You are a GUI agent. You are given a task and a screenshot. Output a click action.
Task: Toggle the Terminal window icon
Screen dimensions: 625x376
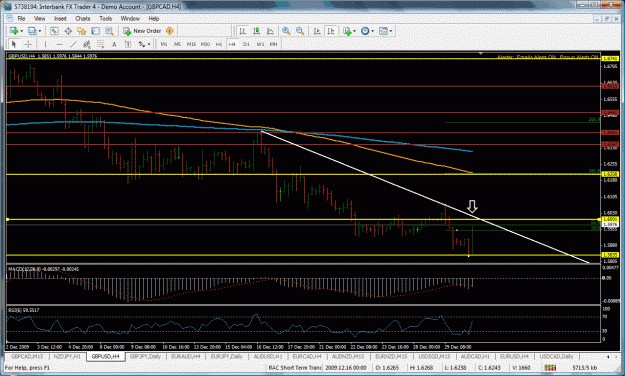coord(95,31)
